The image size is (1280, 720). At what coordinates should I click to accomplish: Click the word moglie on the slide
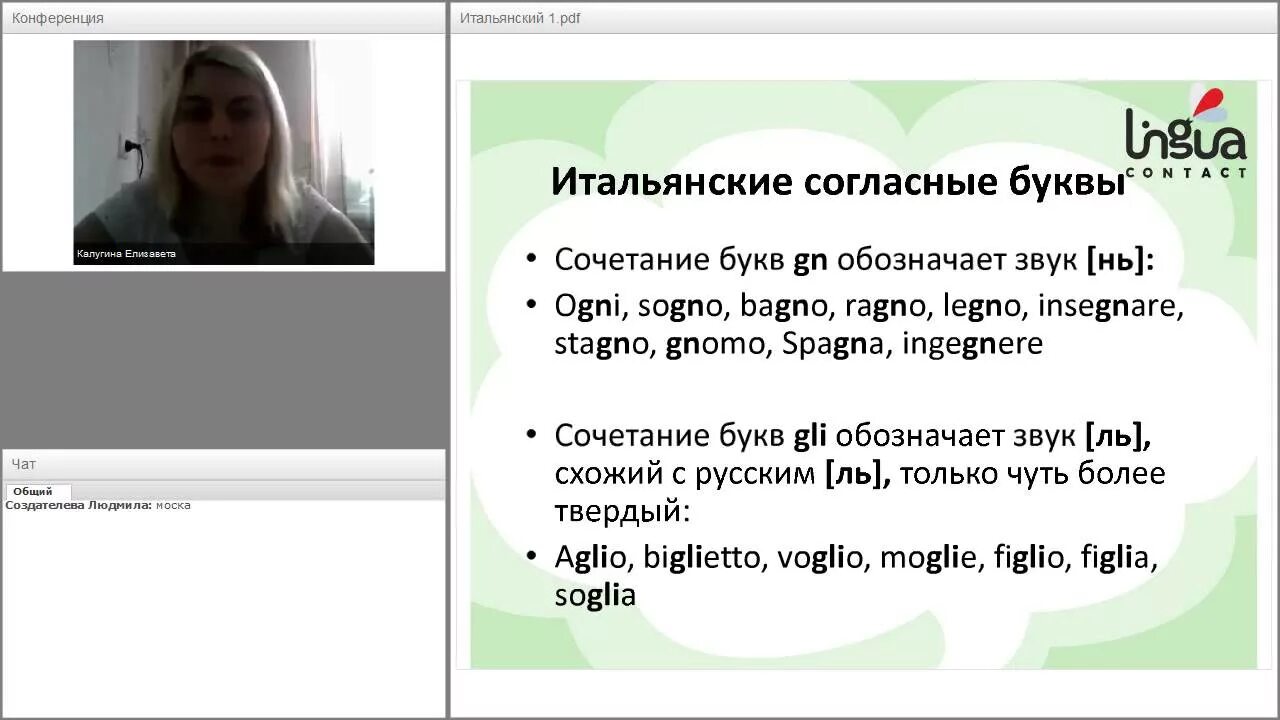click(x=928, y=558)
